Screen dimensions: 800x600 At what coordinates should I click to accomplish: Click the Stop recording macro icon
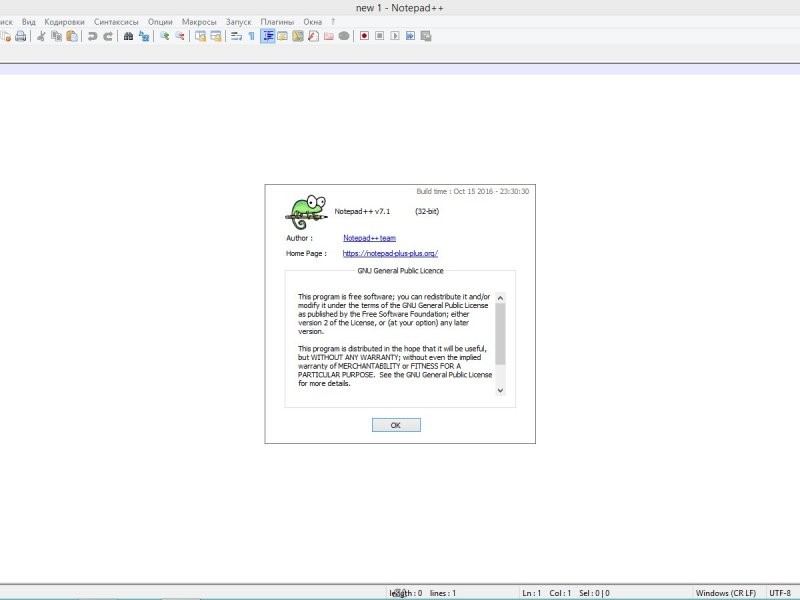click(x=380, y=36)
